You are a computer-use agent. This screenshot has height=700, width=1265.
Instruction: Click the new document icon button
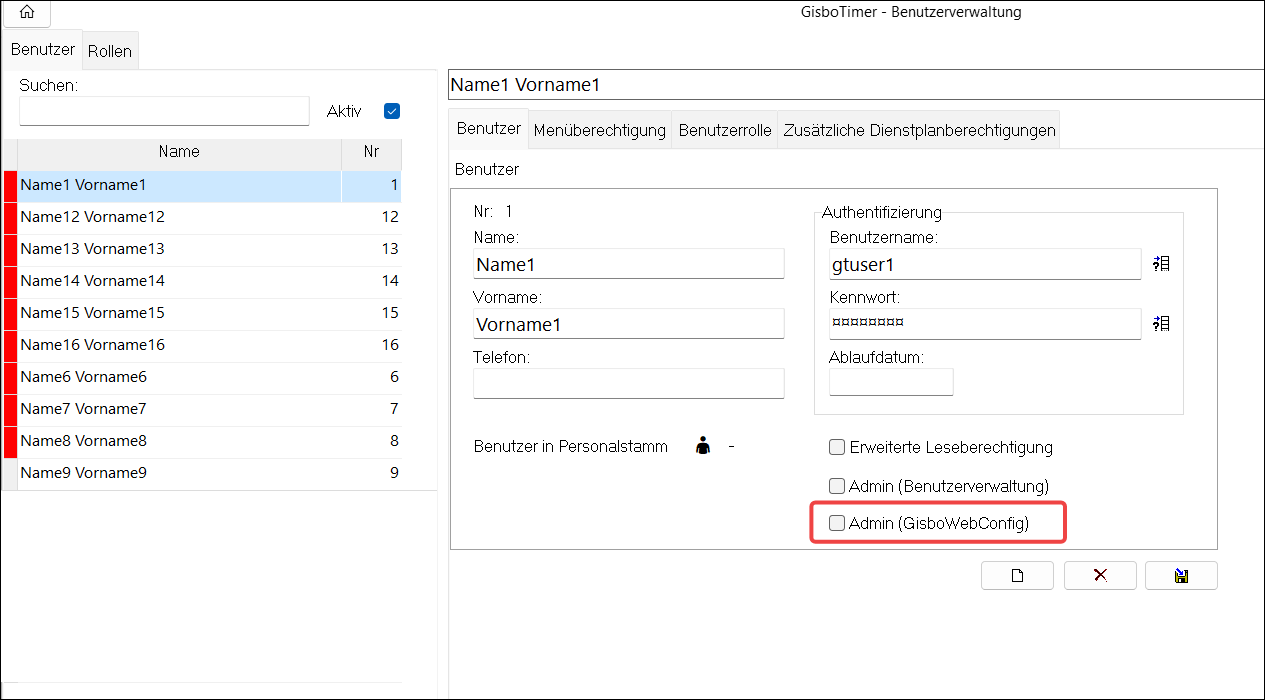1018,575
